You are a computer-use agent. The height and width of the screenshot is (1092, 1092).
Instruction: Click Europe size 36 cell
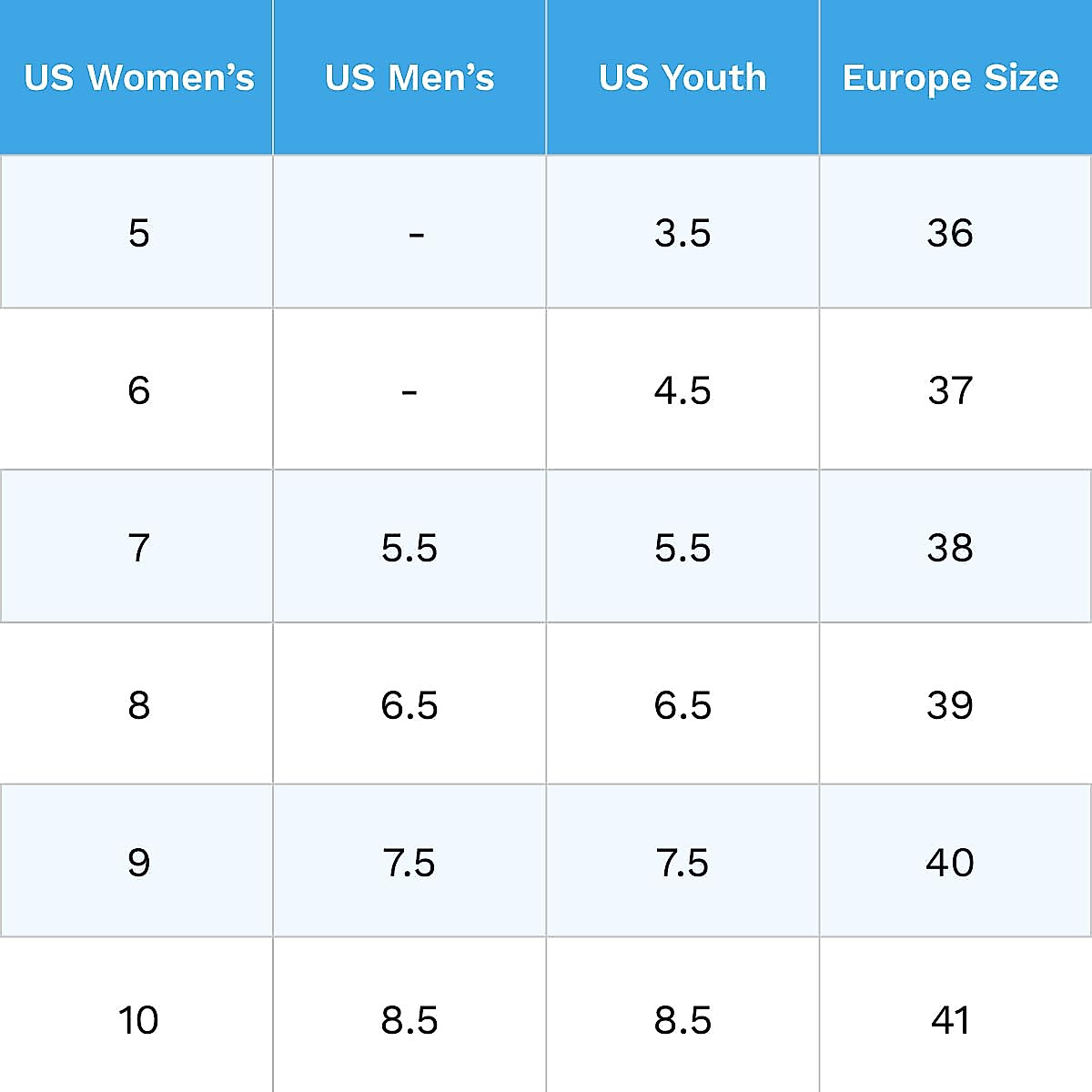(950, 233)
